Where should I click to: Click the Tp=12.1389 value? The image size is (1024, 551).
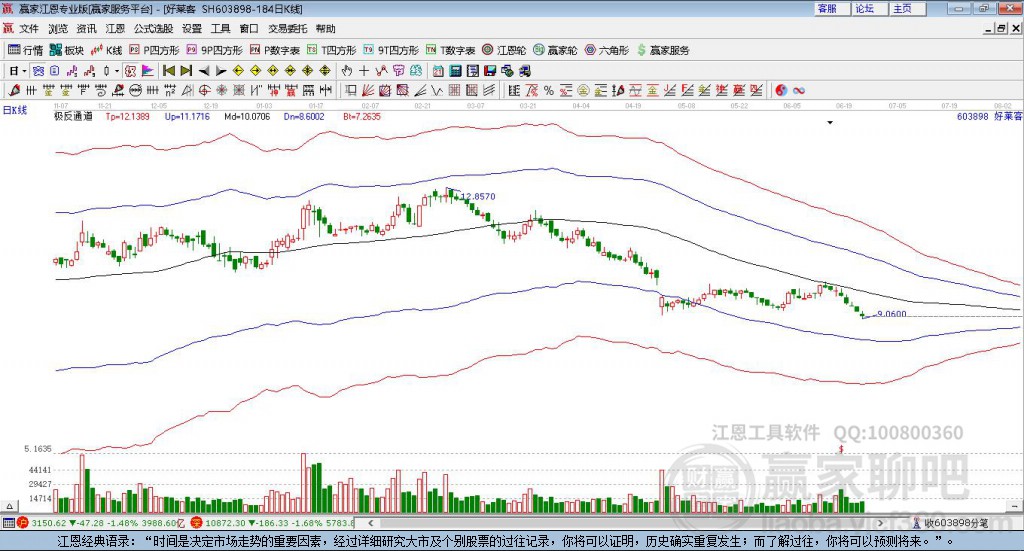pyautogui.click(x=127, y=116)
